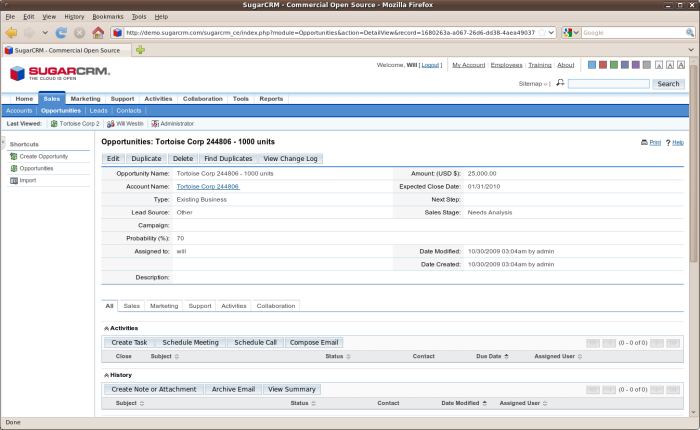Click the SugarCRM logo
700x430 pixels.
click(60, 73)
